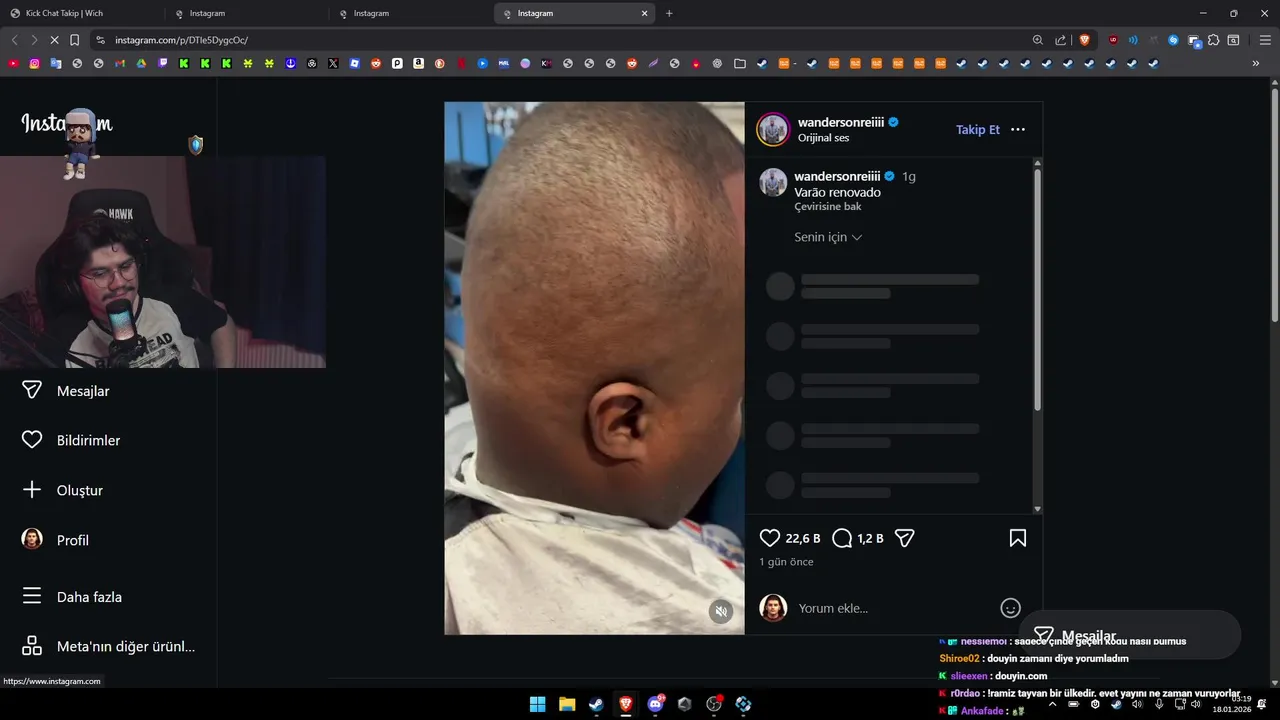Screen dimensions: 1280x720
Task: Click Takip Et to follow wandersonreiiii
Action: (x=978, y=130)
